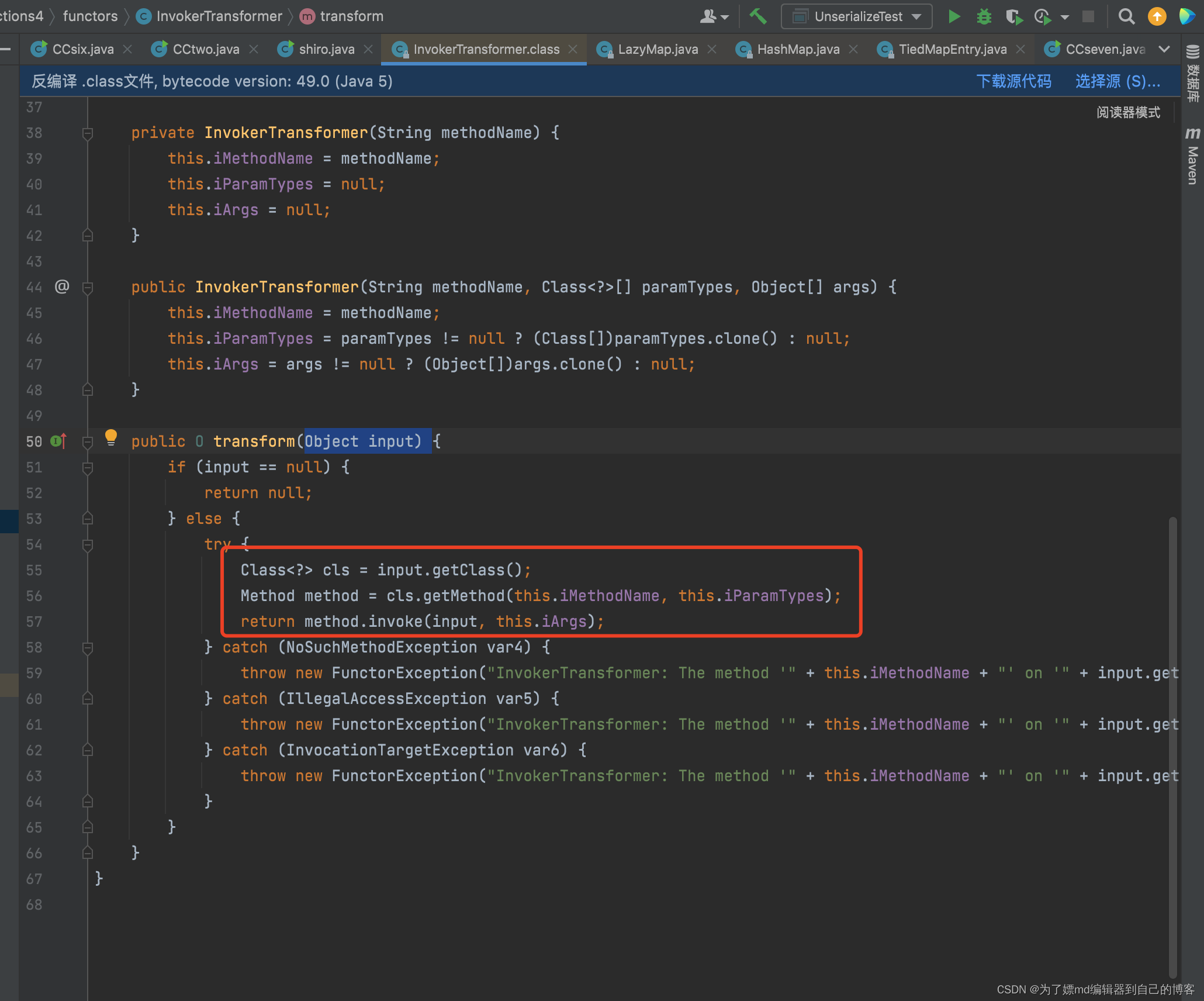Click the transform method name on line 50
Viewport: 1204px width, 1001px height.
(x=254, y=441)
